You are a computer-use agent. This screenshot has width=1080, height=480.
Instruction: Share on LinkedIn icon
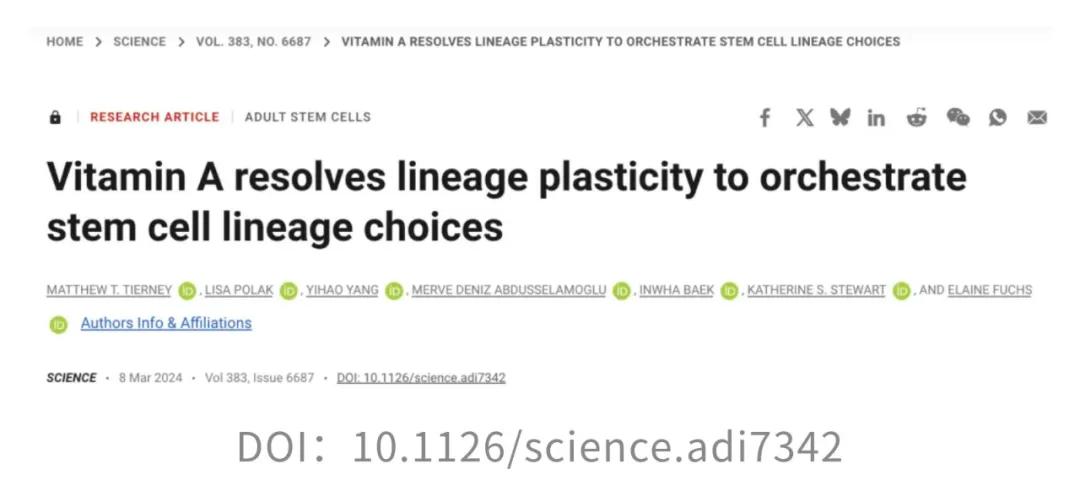click(x=876, y=118)
